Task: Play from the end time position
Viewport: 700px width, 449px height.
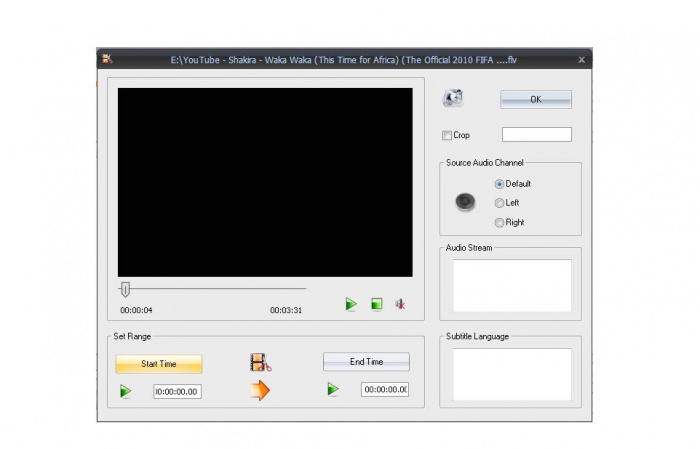Action: (333, 389)
